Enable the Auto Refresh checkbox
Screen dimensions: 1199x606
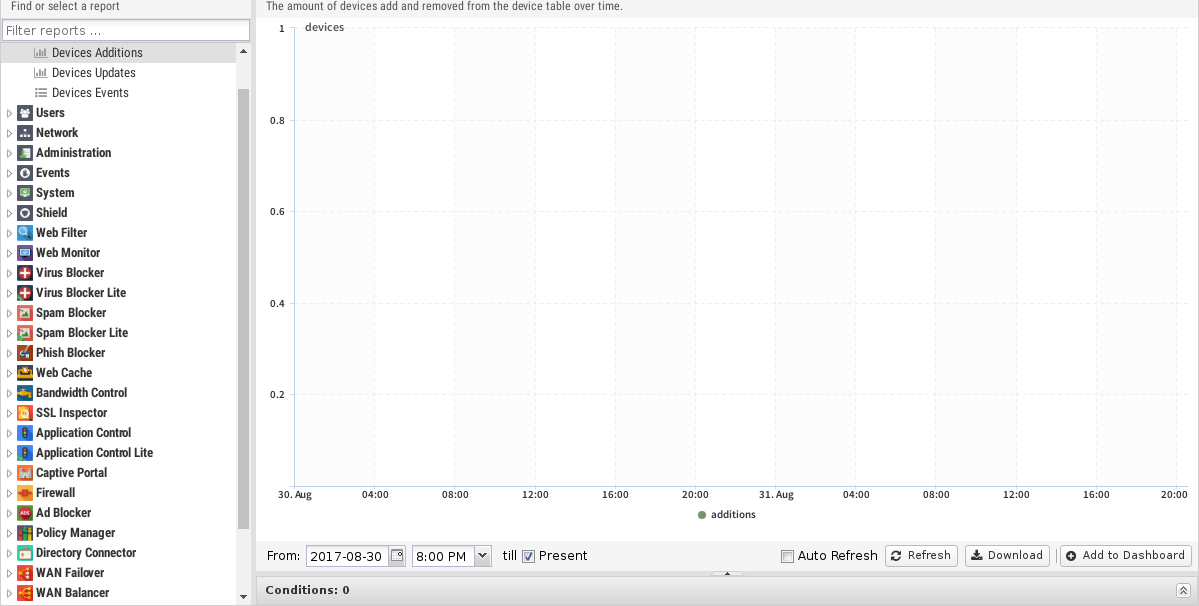pos(787,556)
